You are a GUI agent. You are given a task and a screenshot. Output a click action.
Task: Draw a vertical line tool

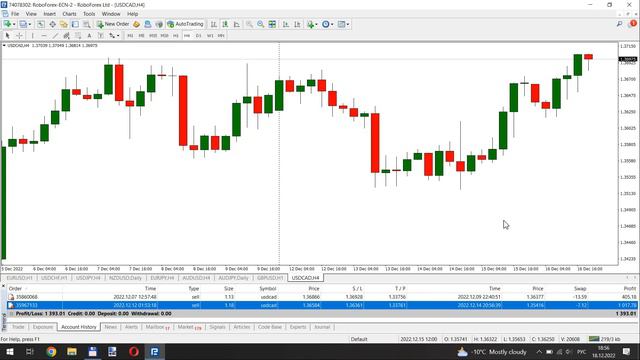[33, 36]
